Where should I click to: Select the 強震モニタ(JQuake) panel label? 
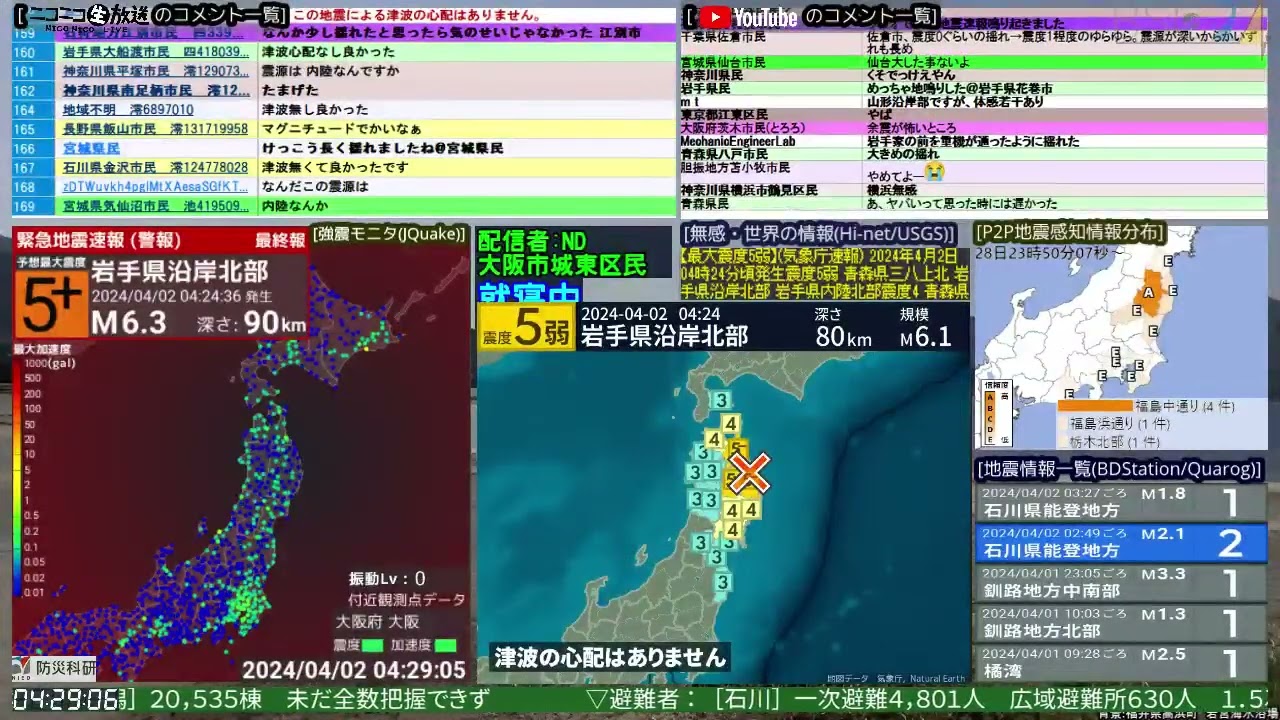point(390,234)
